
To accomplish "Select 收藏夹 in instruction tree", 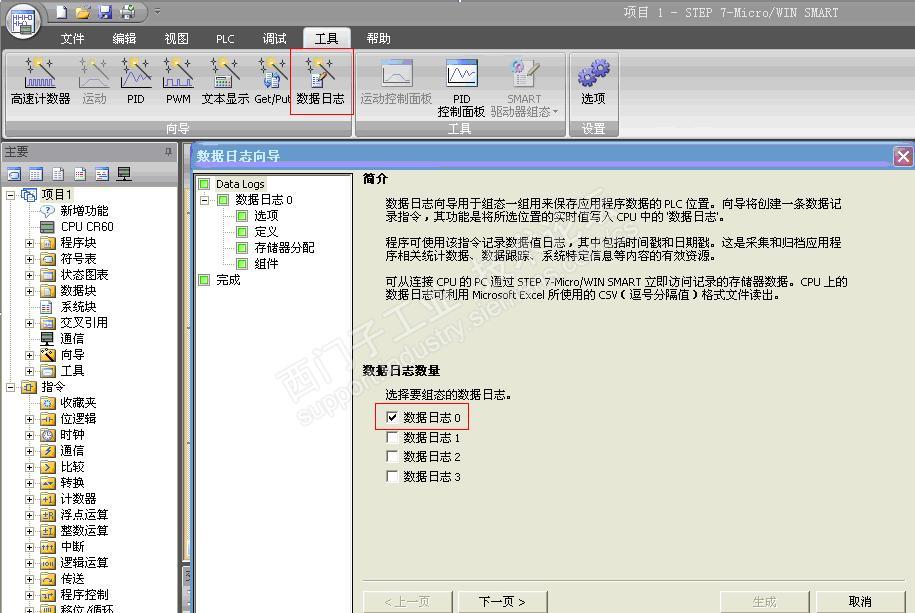I will pos(78,403).
